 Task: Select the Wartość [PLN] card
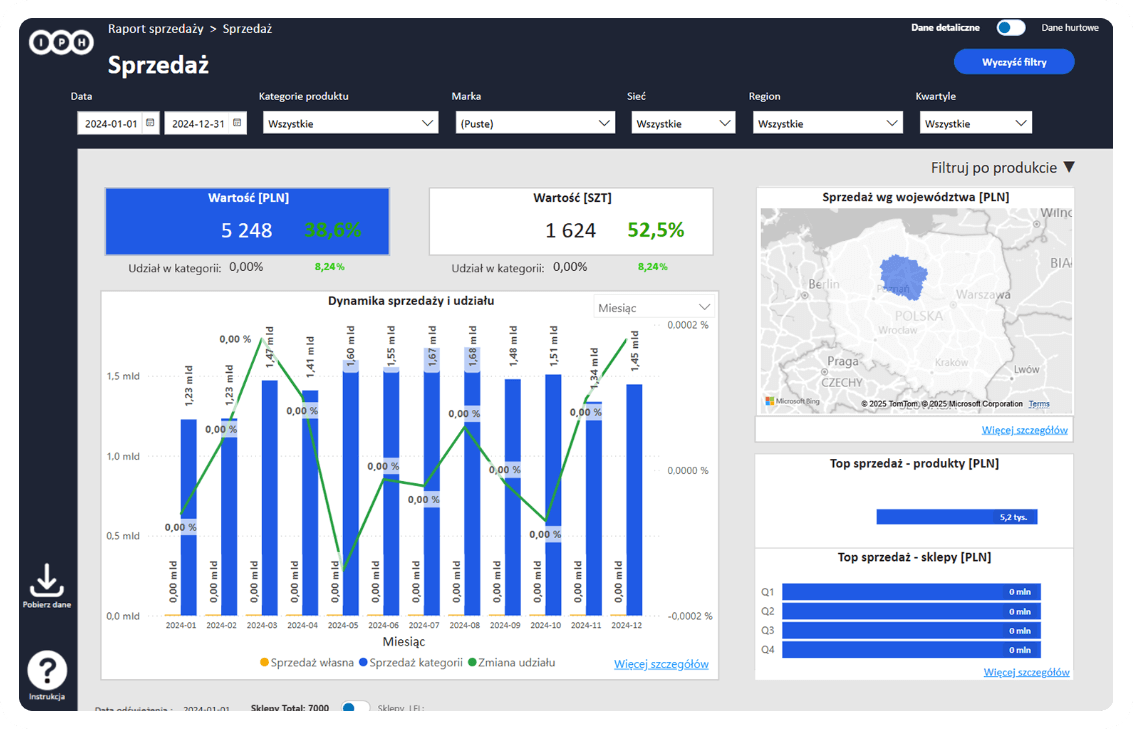point(247,222)
